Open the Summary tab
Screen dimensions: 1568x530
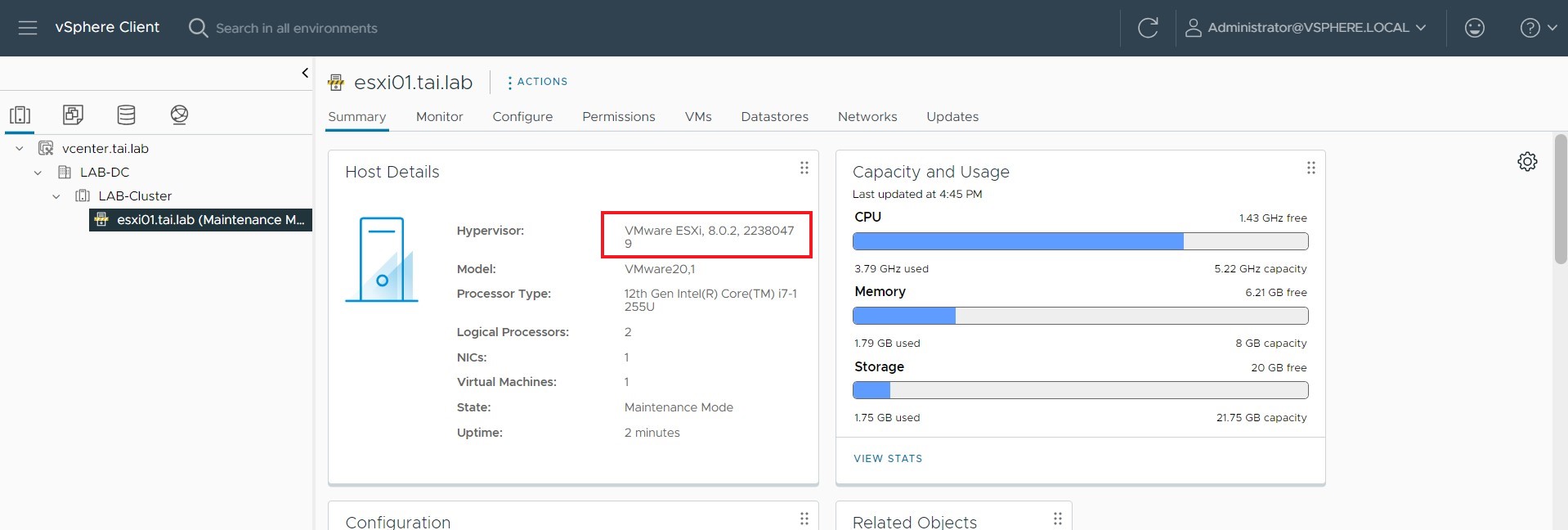tap(356, 117)
